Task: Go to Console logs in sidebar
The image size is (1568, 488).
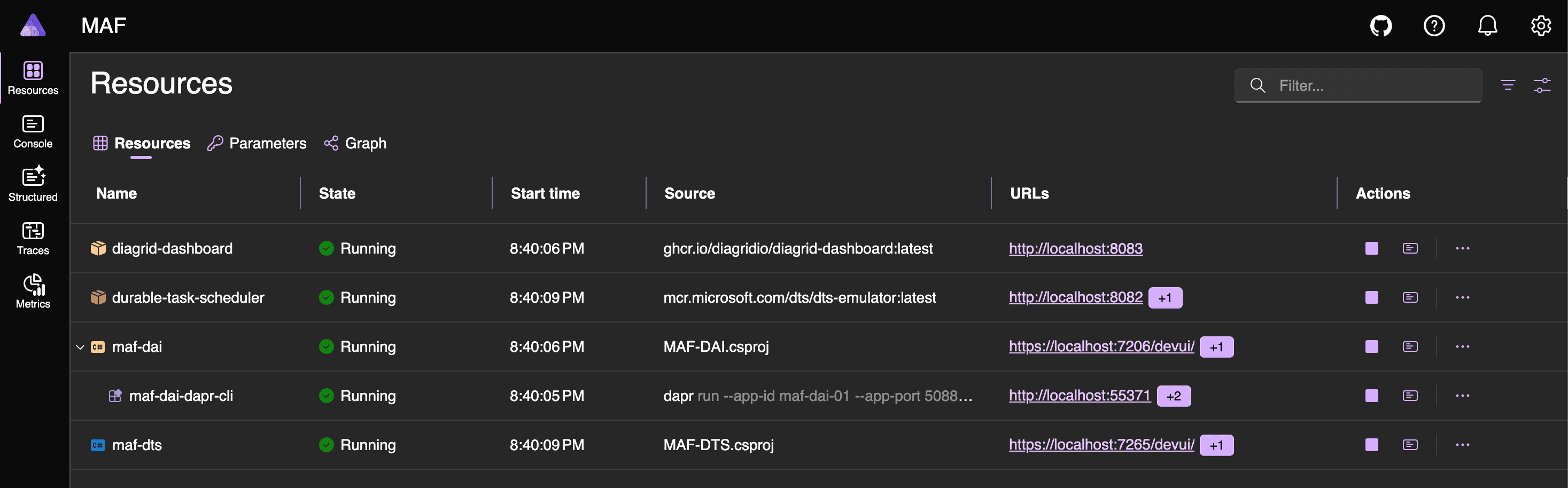Action: (33, 132)
